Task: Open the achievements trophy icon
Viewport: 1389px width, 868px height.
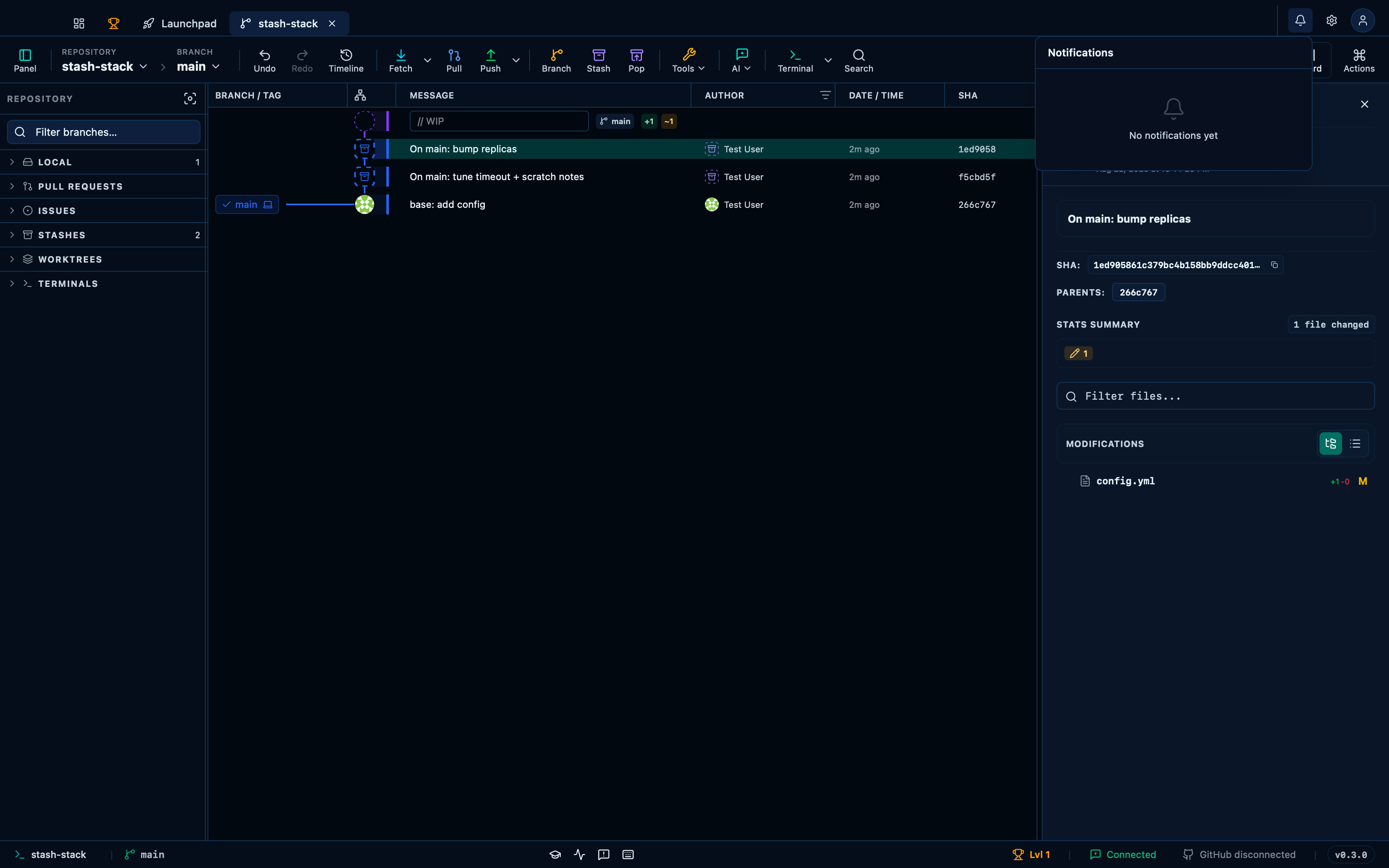Action: (114, 23)
